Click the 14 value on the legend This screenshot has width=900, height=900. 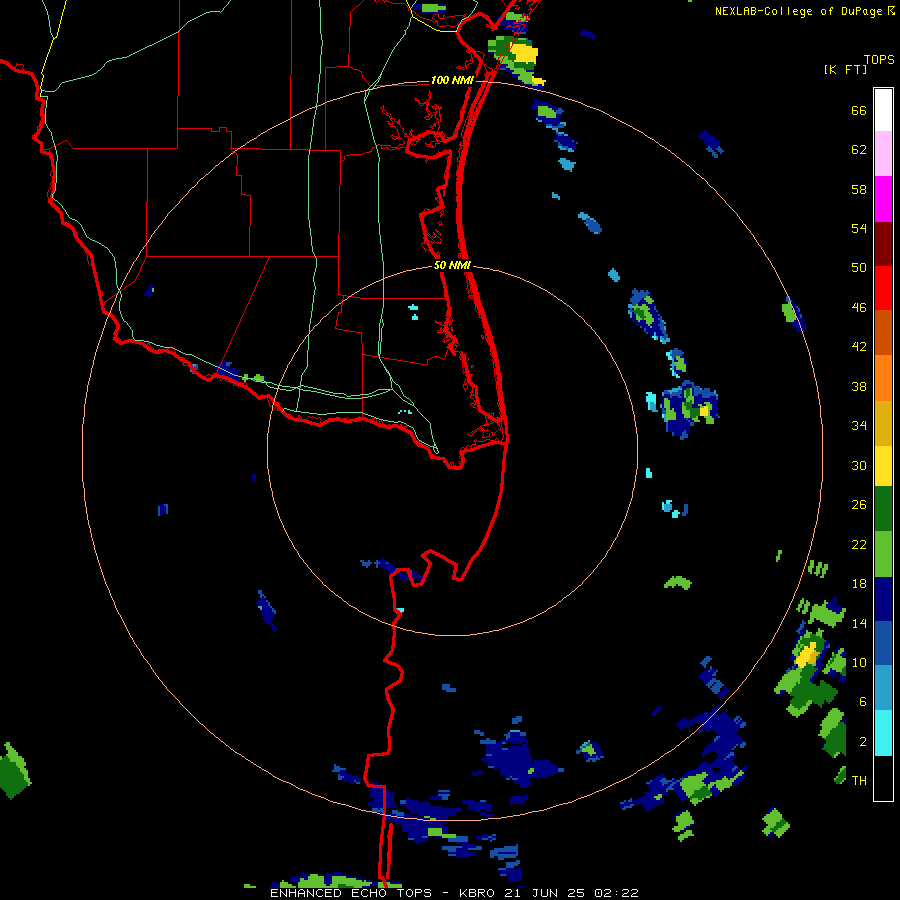click(x=859, y=623)
